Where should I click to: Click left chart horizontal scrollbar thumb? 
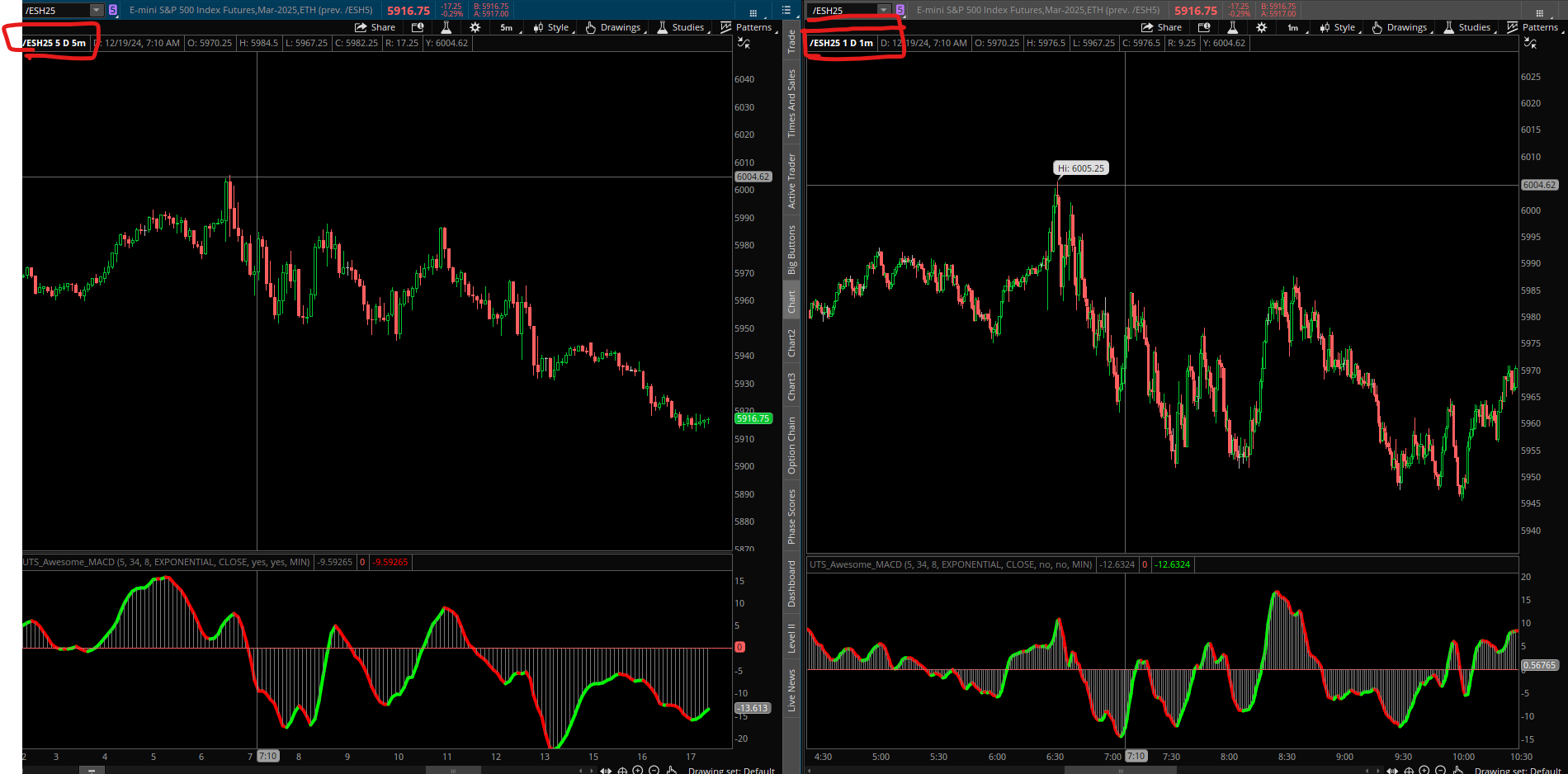(452, 771)
